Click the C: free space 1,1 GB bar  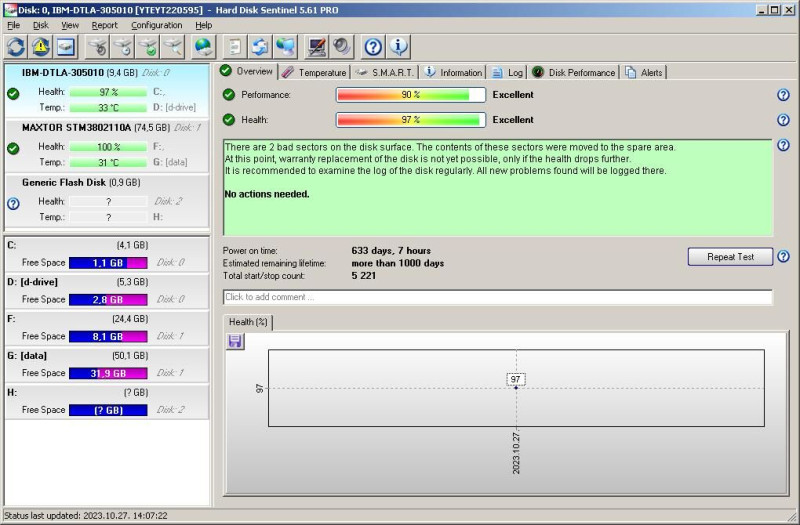108,263
